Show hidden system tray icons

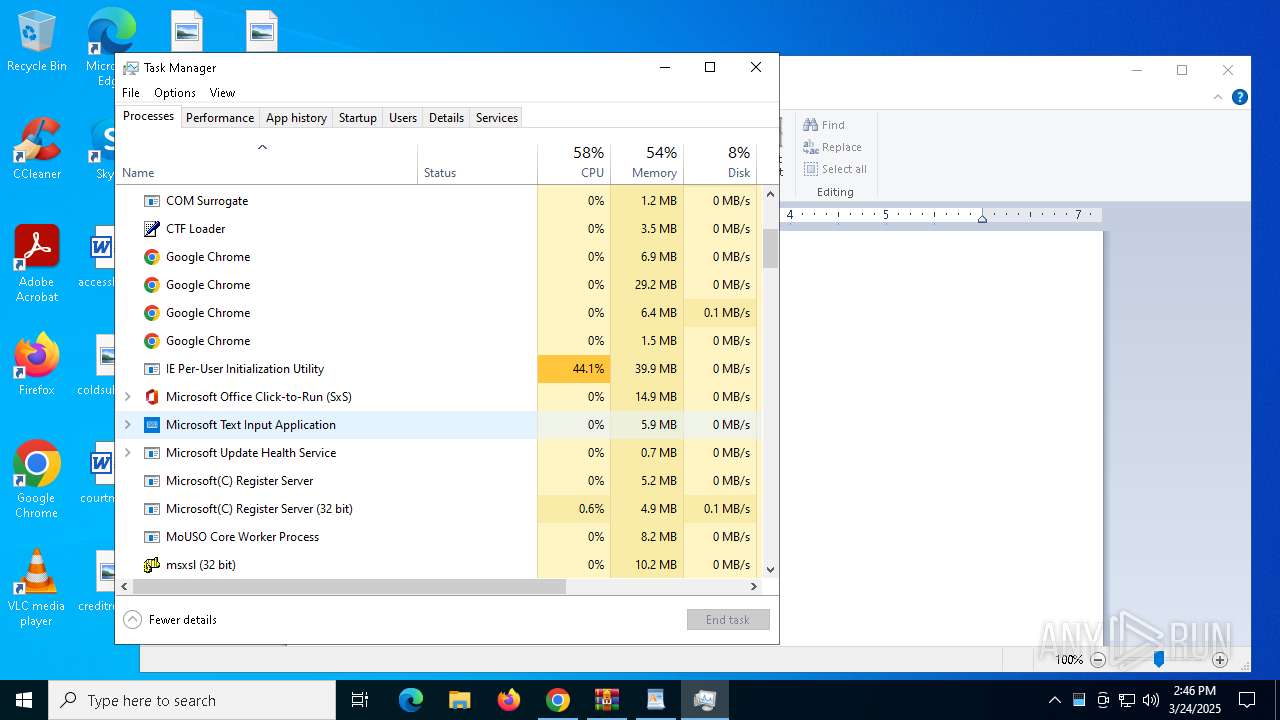point(1054,700)
